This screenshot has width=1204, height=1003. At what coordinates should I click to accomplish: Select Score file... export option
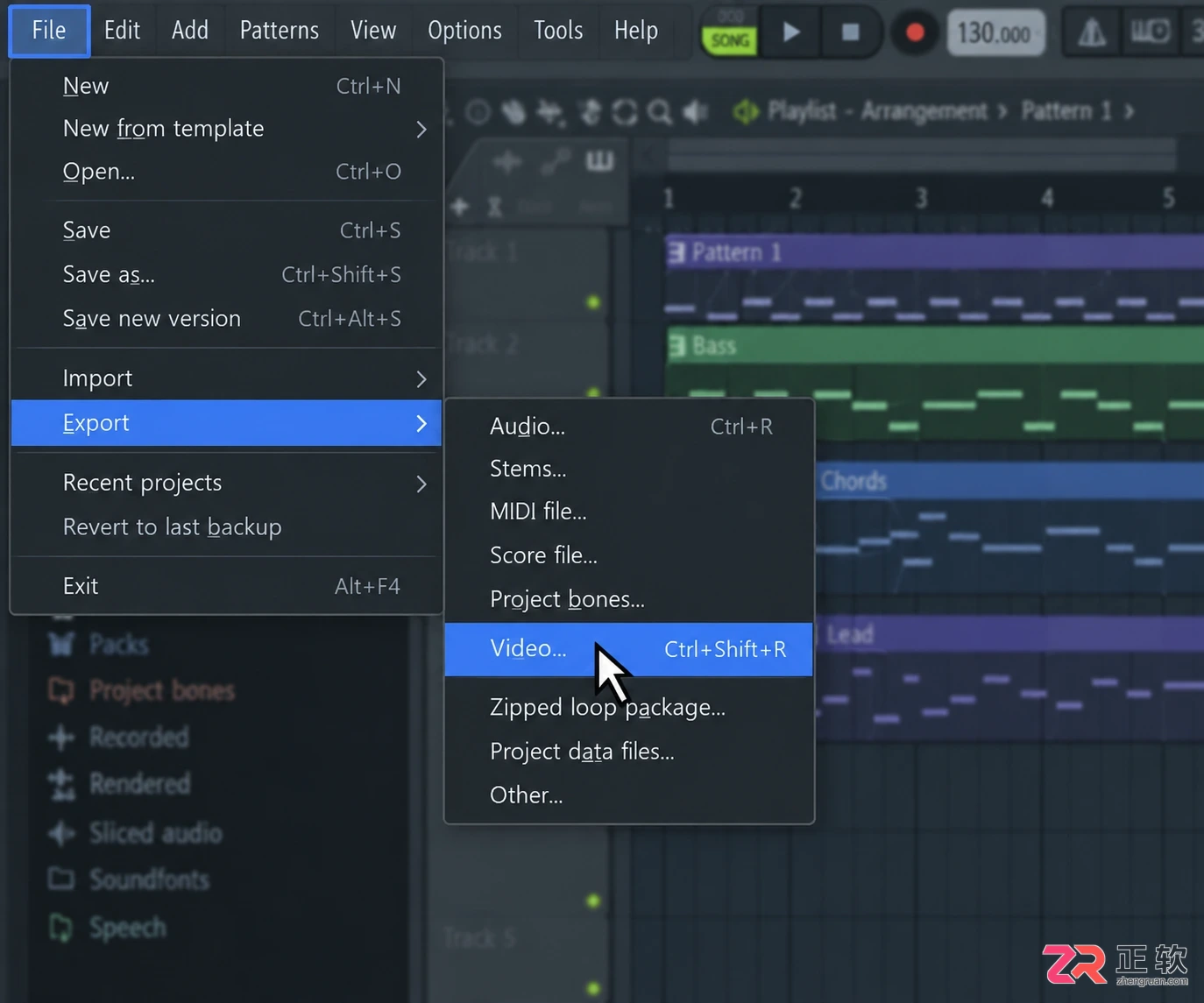[x=629, y=555]
